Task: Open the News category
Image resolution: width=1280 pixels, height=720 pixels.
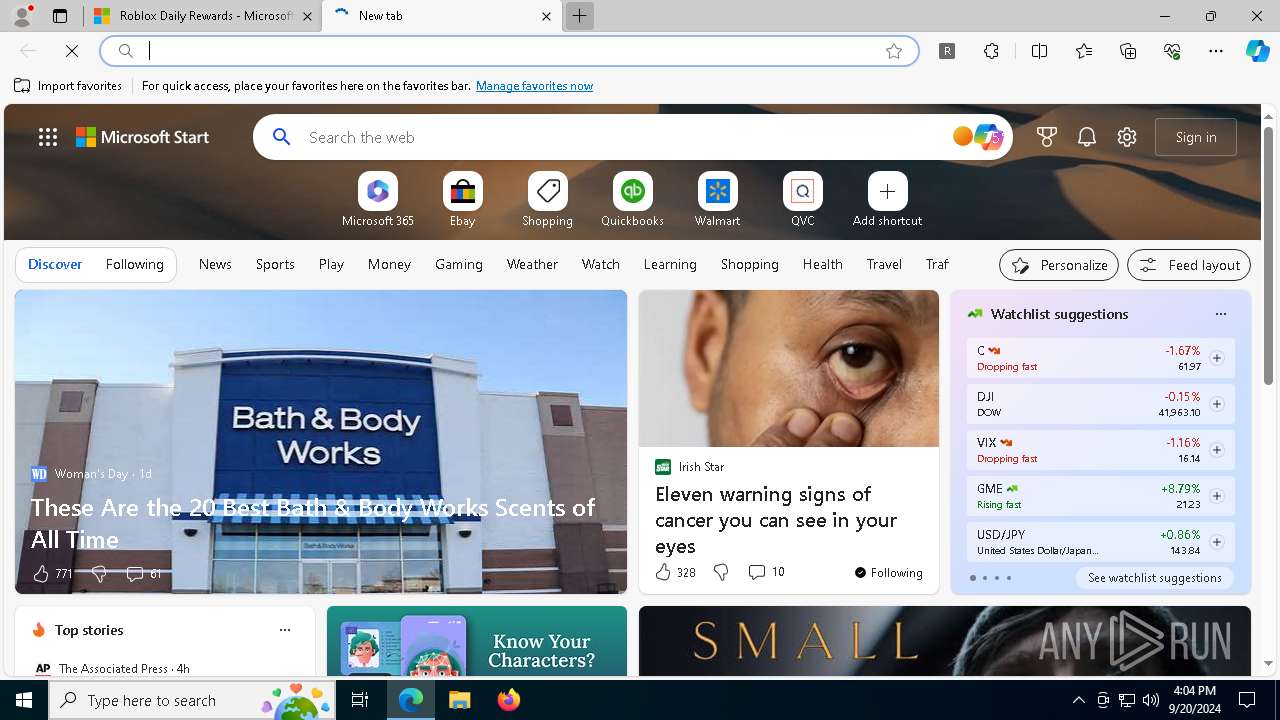Action: (215, 264)
